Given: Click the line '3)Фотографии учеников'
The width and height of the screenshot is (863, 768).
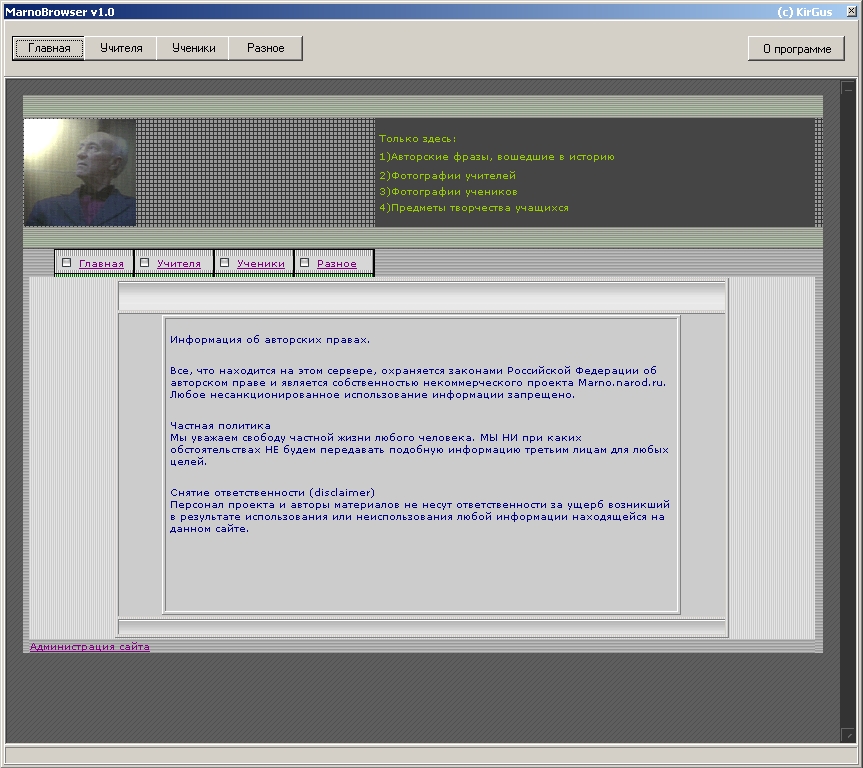Looking at the screenshot, I should tap(448, 192).
